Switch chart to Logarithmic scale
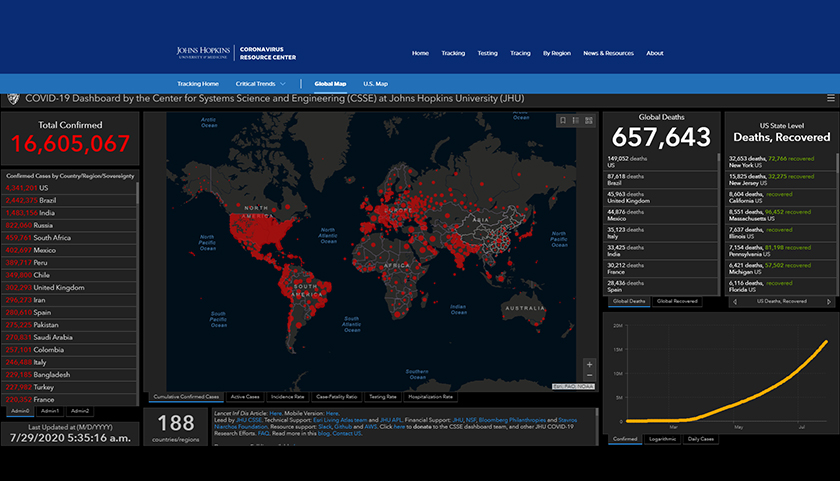This screenshot has height=481, width=840. click(663, 439)
